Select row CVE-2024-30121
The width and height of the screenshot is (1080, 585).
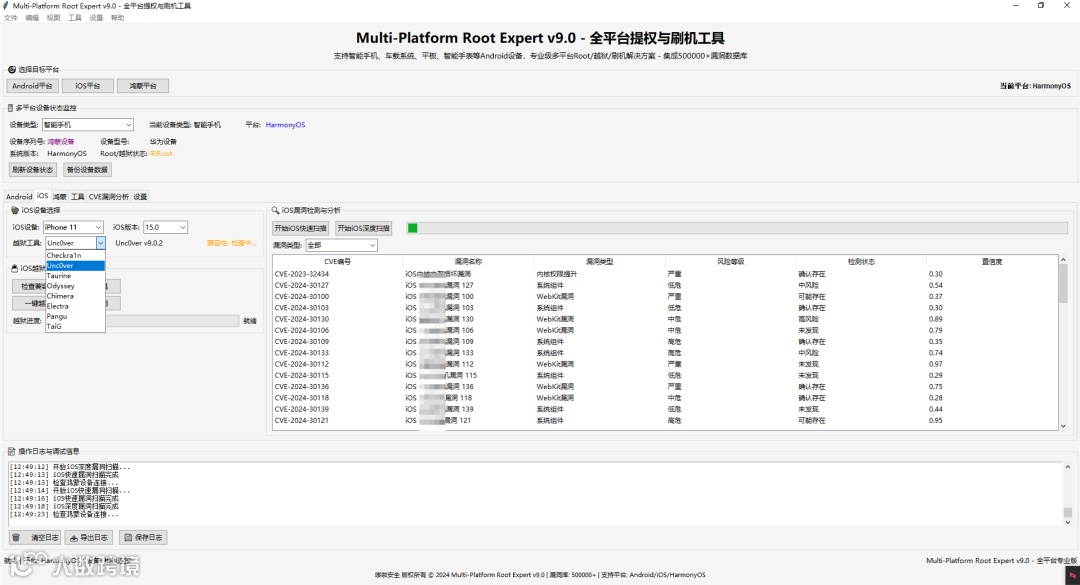point(665,420)
